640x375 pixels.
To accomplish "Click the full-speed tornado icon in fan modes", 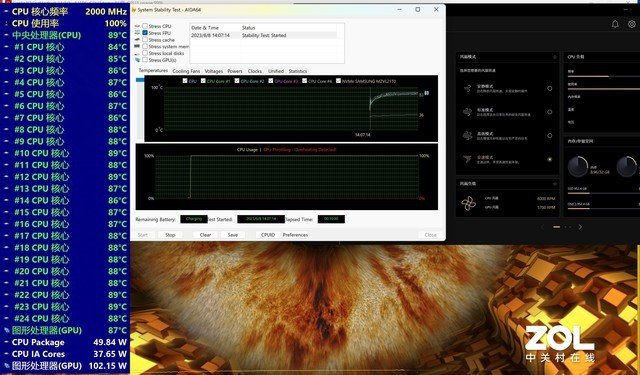I will coord(468,159).
